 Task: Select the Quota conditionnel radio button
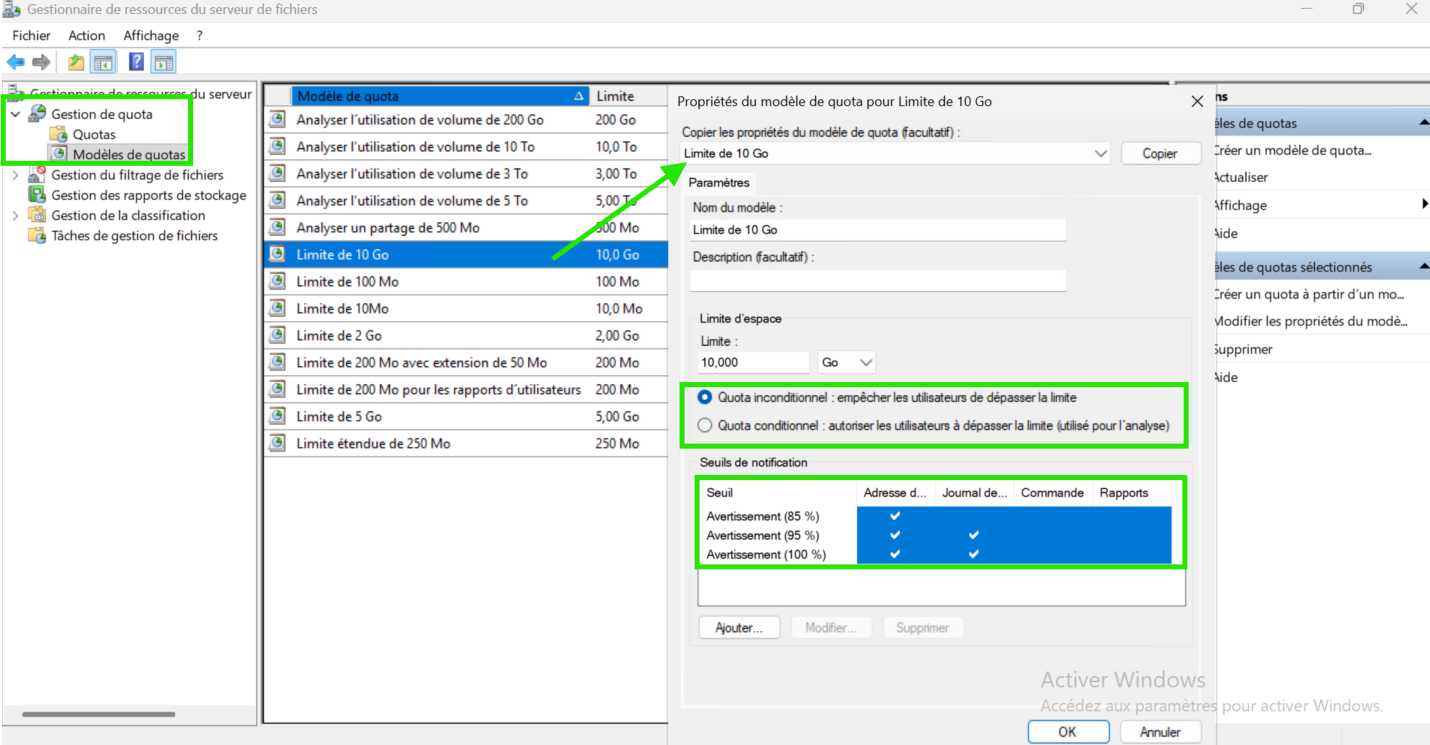[705, 425]
